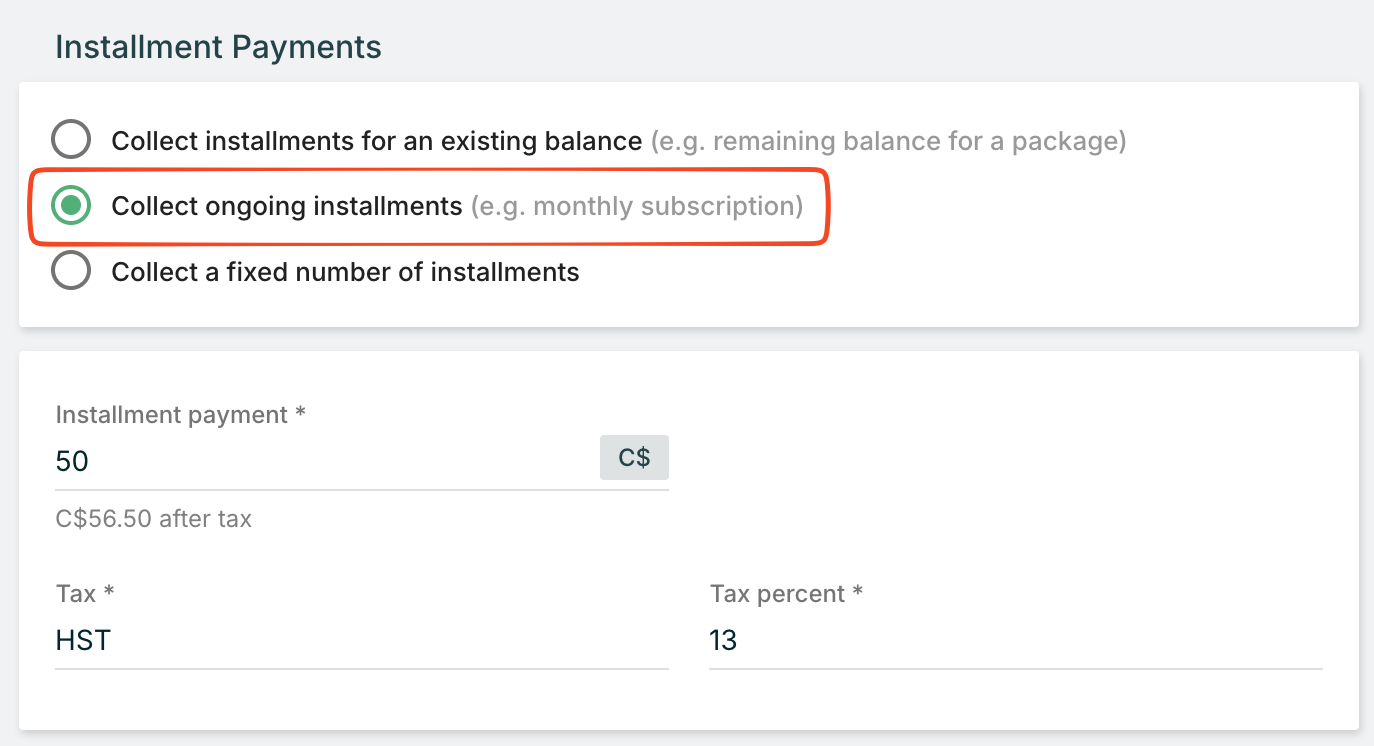Click the "Collect installments for an existing balance" label

point(376,141)
